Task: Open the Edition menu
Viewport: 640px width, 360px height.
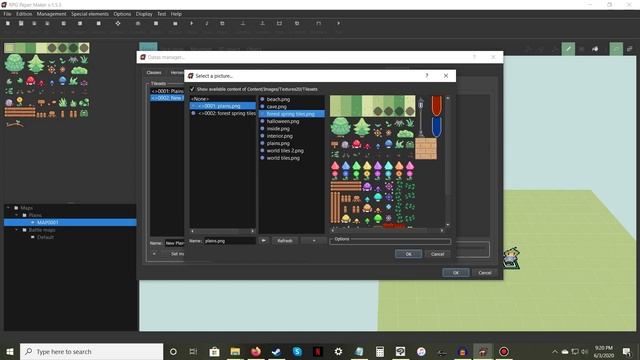Action: (24, 14)
